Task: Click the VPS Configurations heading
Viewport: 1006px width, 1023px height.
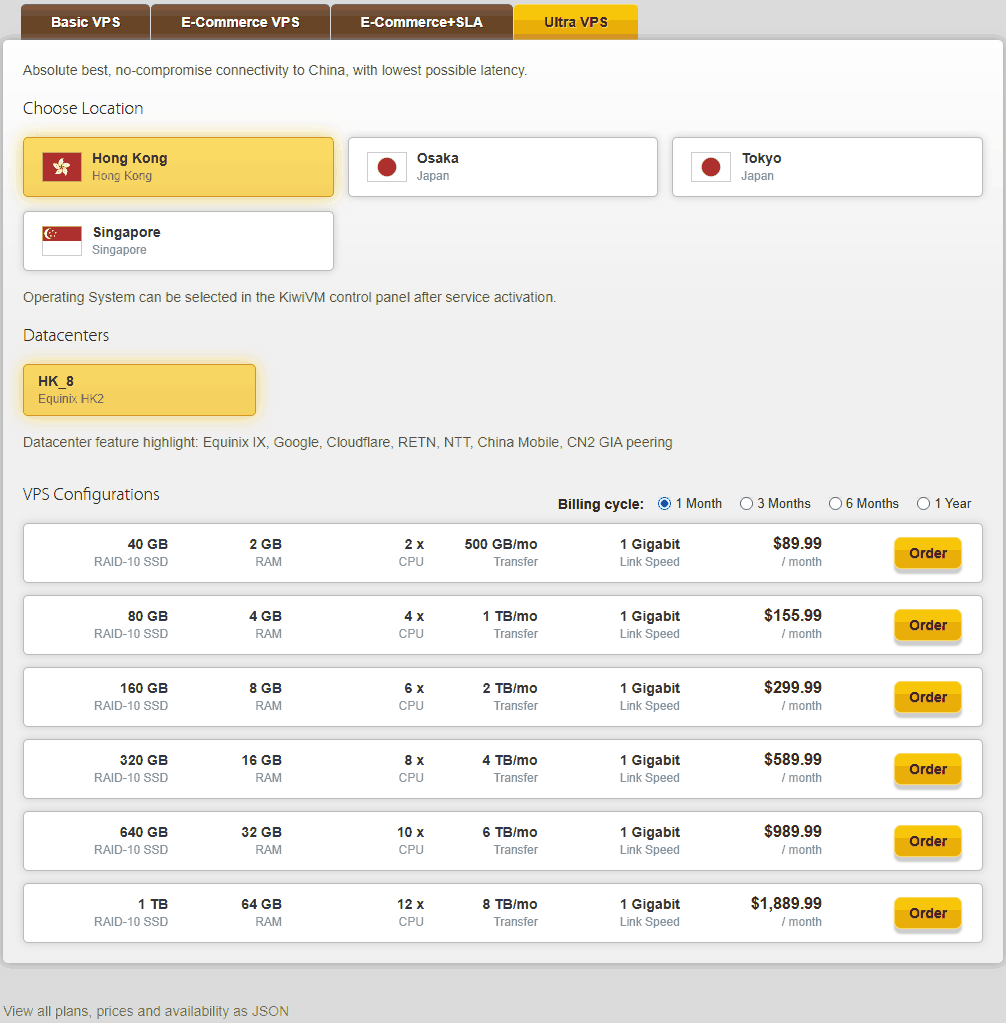Action: 91,495
